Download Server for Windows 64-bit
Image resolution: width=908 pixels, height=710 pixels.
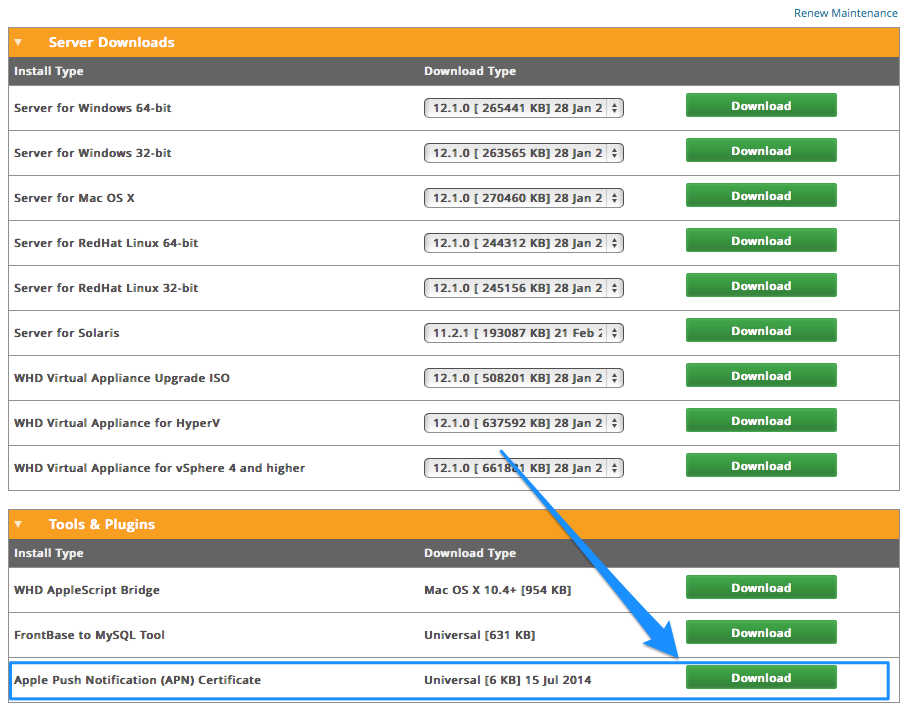(761, 105)
